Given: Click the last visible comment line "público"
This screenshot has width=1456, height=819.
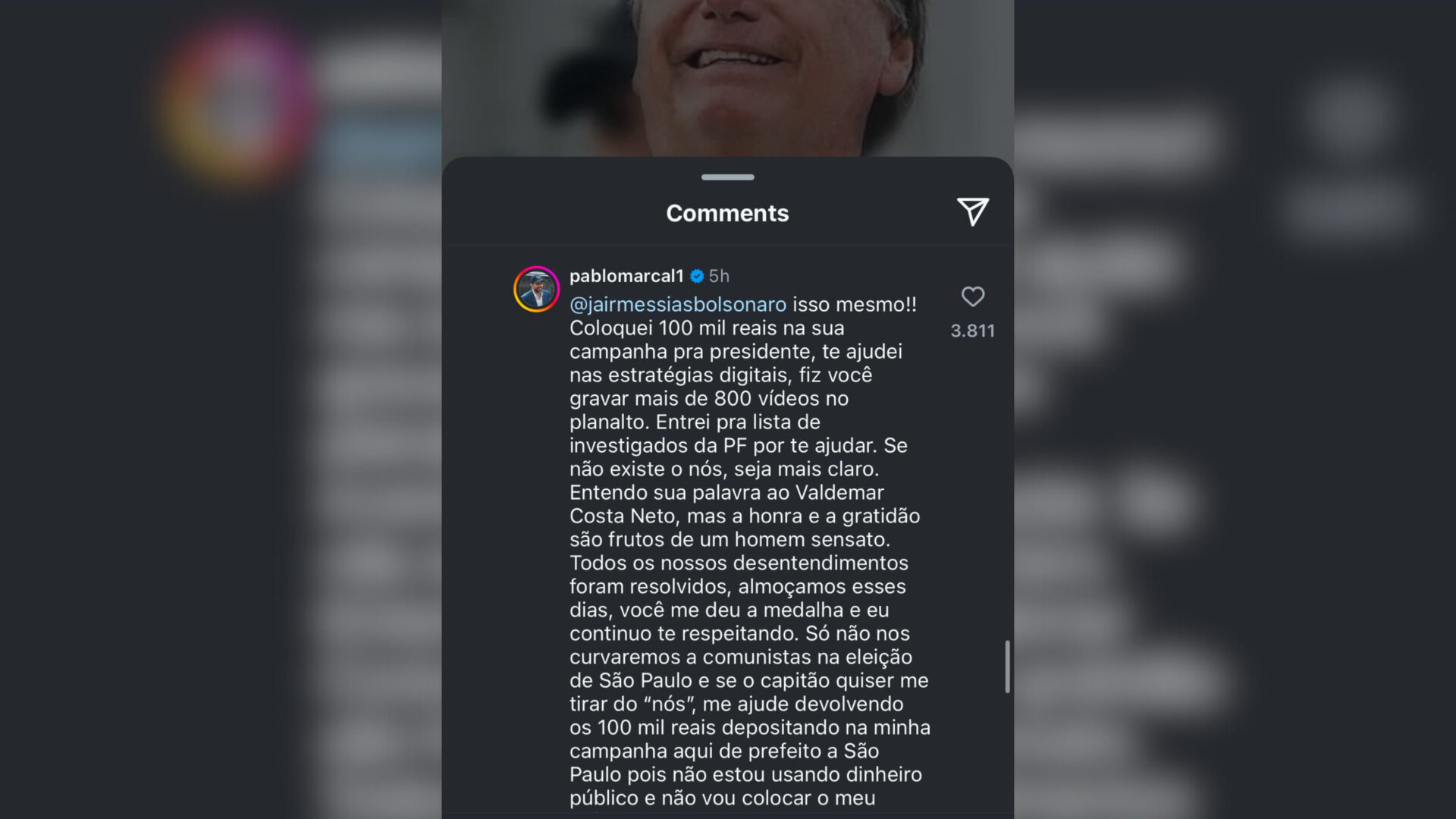Looking at the screenshot, I should click(723, 799).
